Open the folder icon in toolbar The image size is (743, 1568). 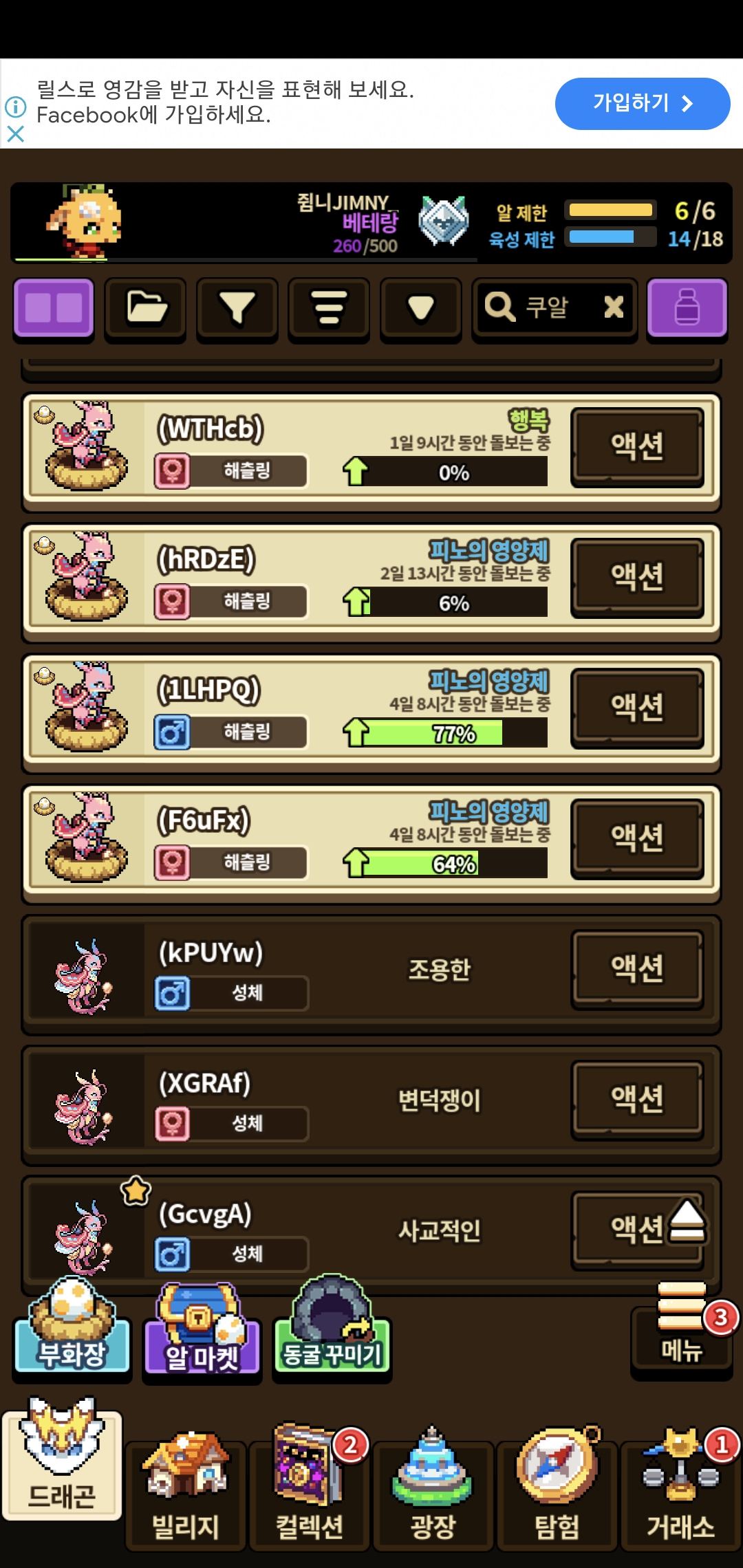pyautogui.click(x=145, y=308)
